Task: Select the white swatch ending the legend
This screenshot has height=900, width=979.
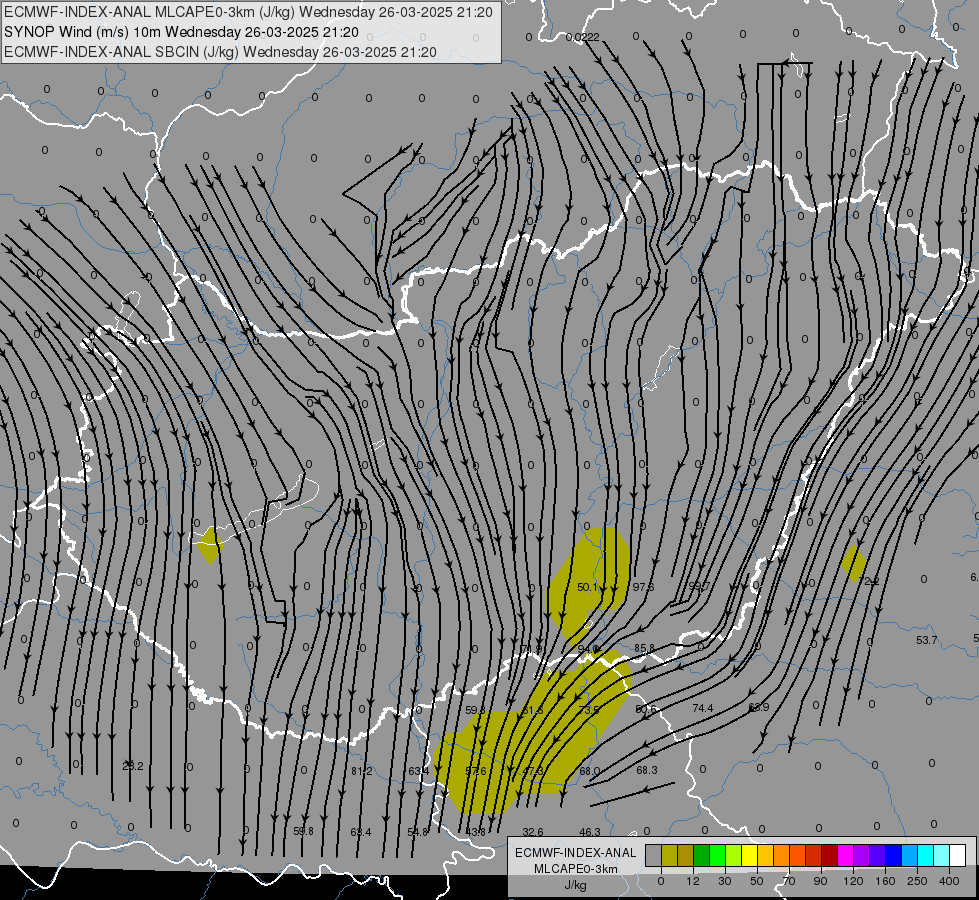Action: tap(958, 856)
